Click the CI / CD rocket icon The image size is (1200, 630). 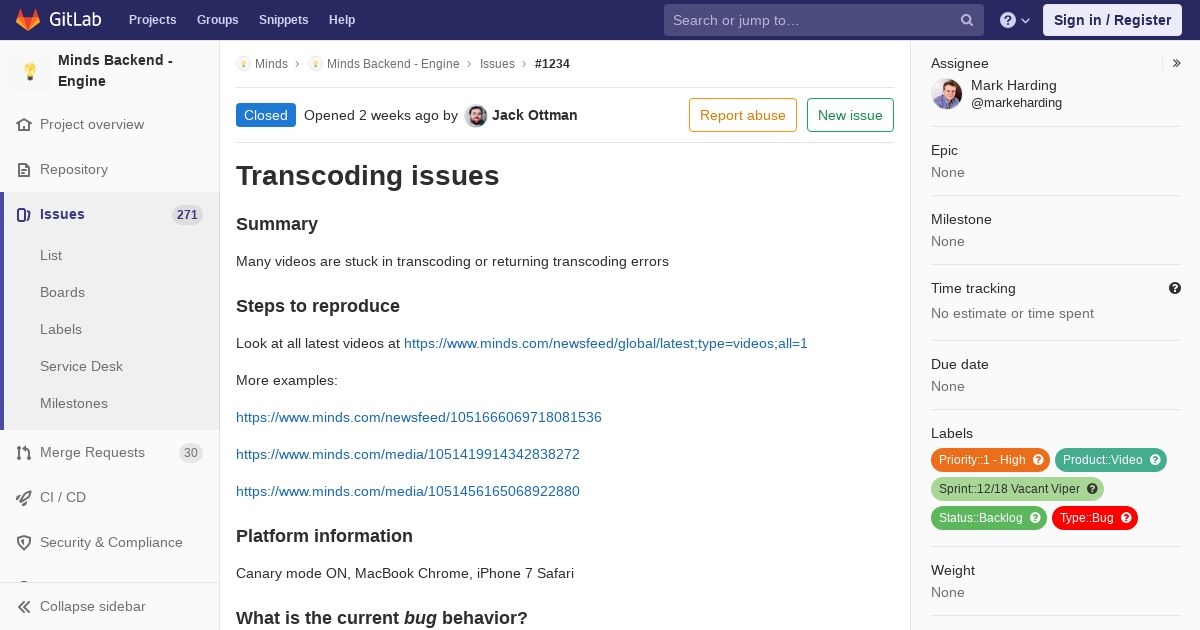(x=24, y=498)
